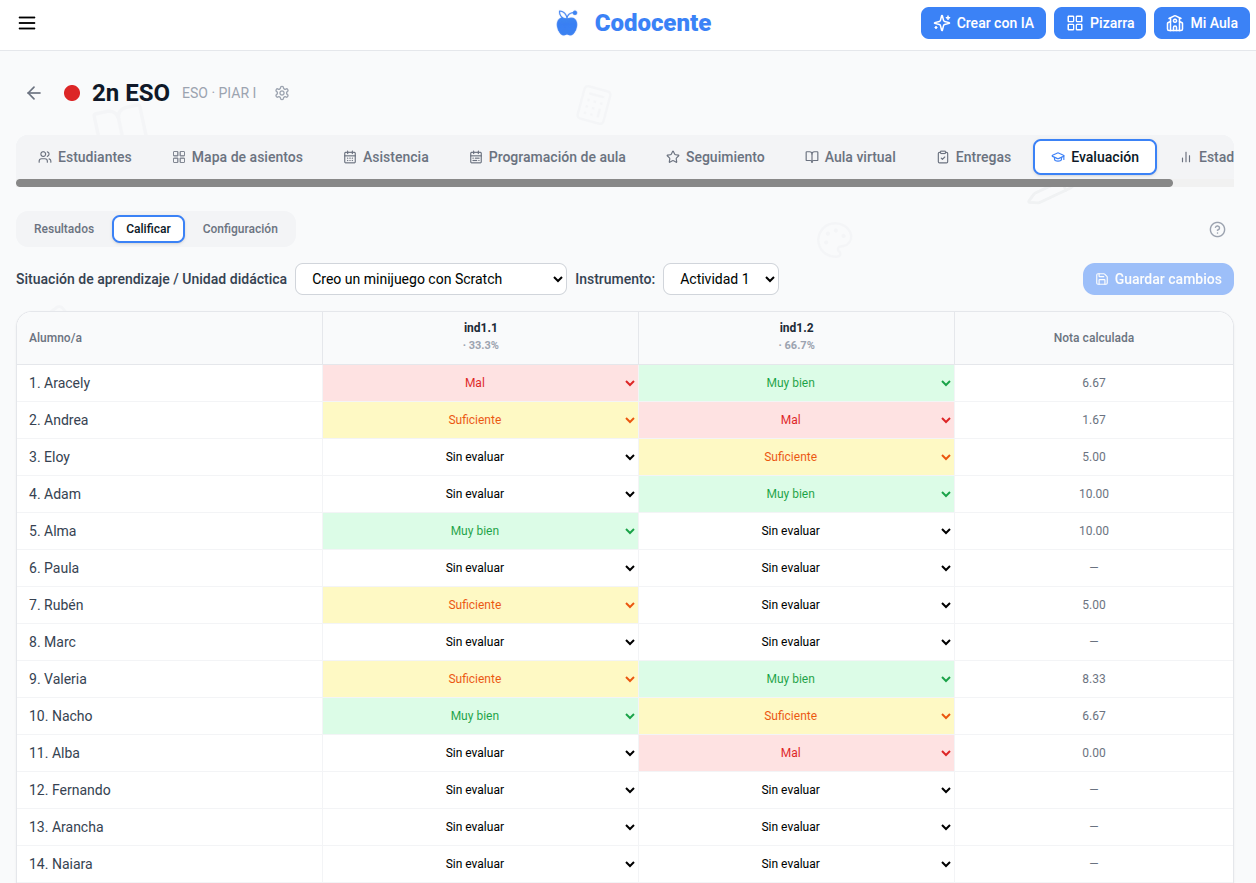Click Valeria's calculated grade 8.33

coord(1094,679)
